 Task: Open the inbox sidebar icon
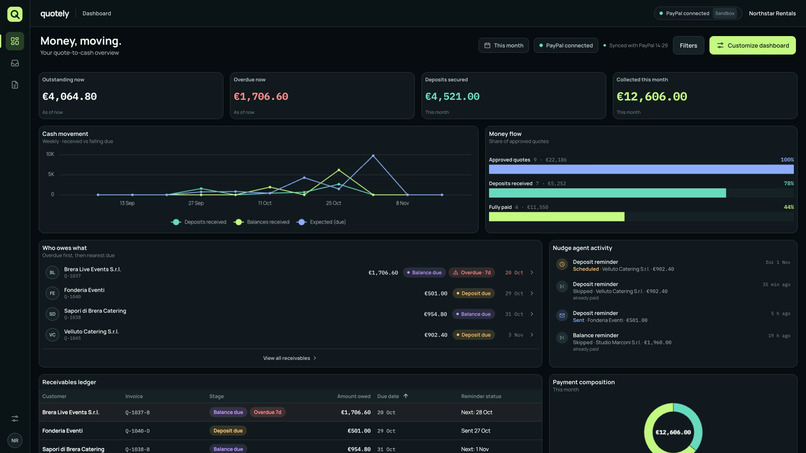[14, 63]
